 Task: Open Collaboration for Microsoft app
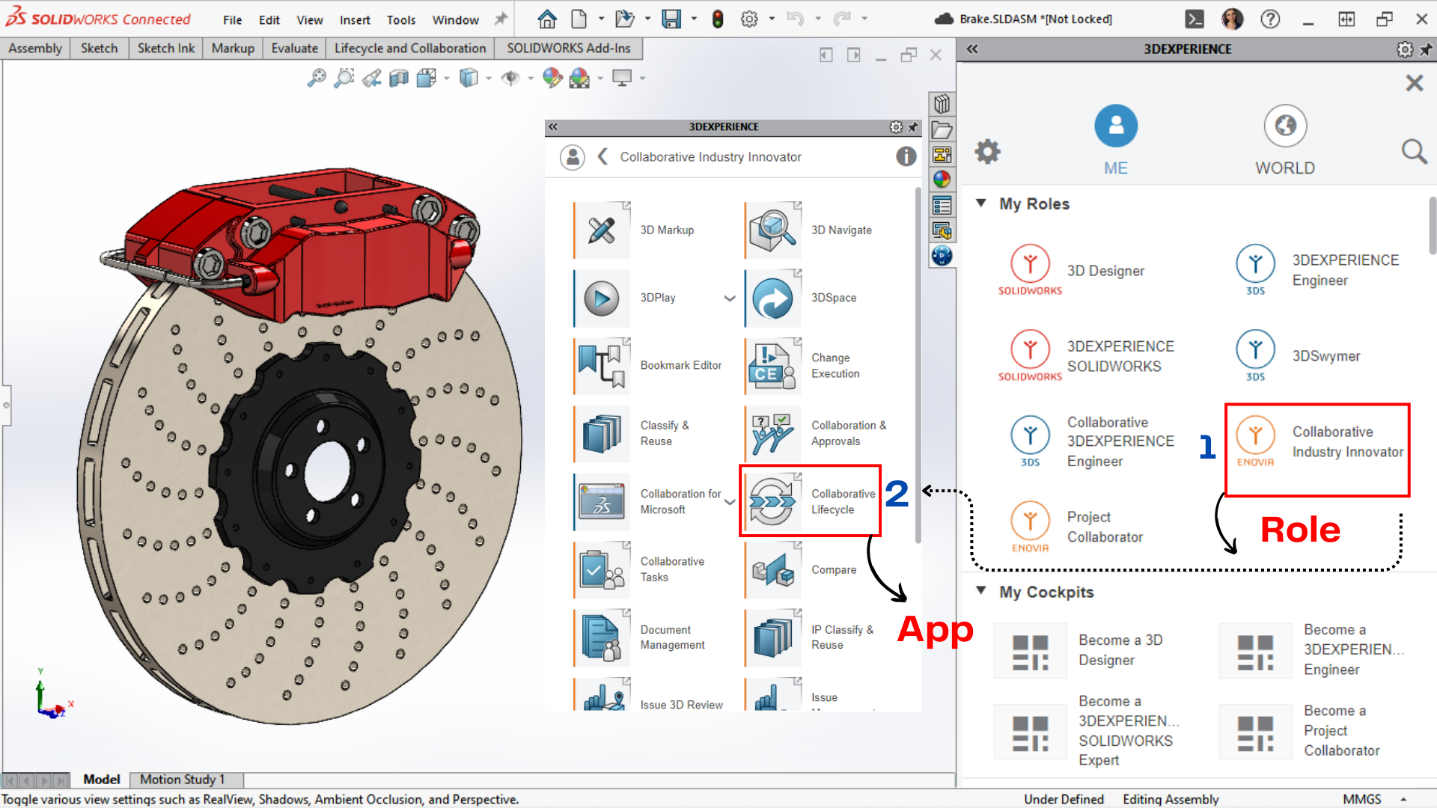coord(602,501)
